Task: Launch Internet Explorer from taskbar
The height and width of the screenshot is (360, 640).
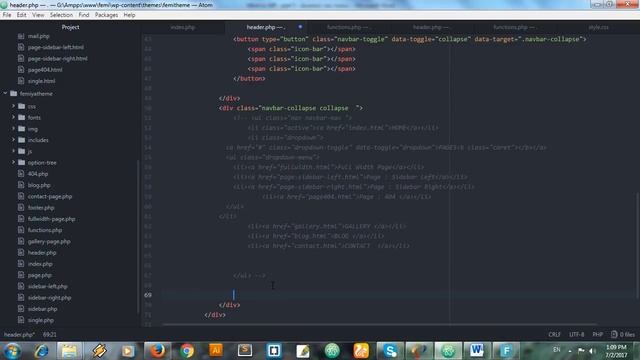Action: tap(41, 351)
